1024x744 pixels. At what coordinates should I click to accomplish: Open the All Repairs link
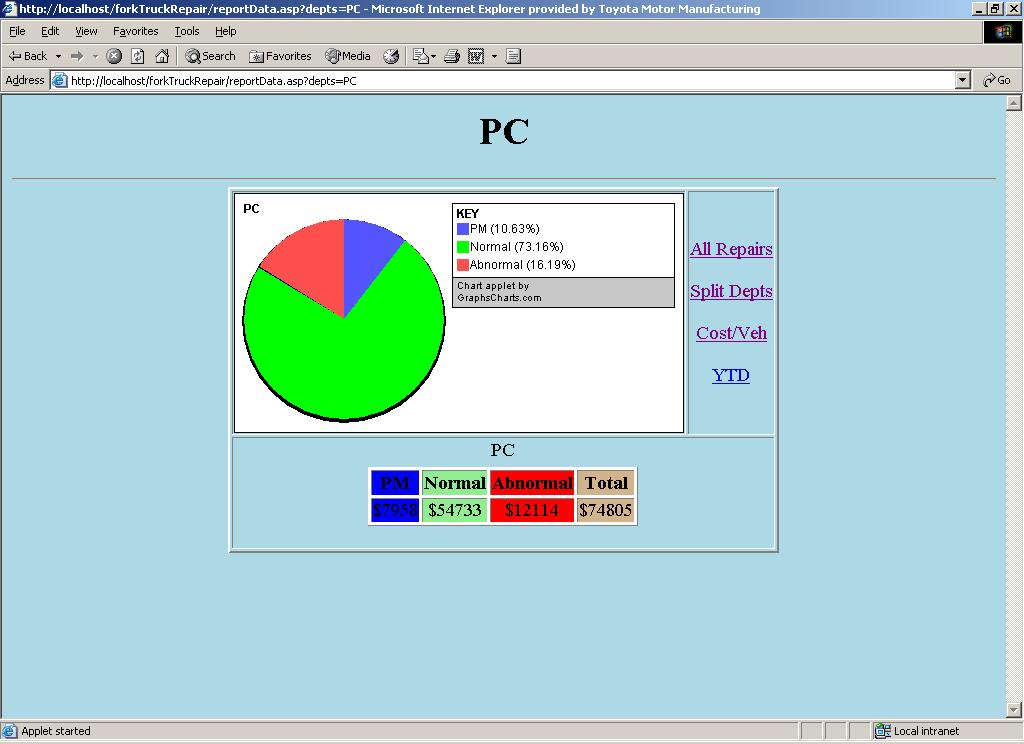pyautogui.click(x=731, y=249)
